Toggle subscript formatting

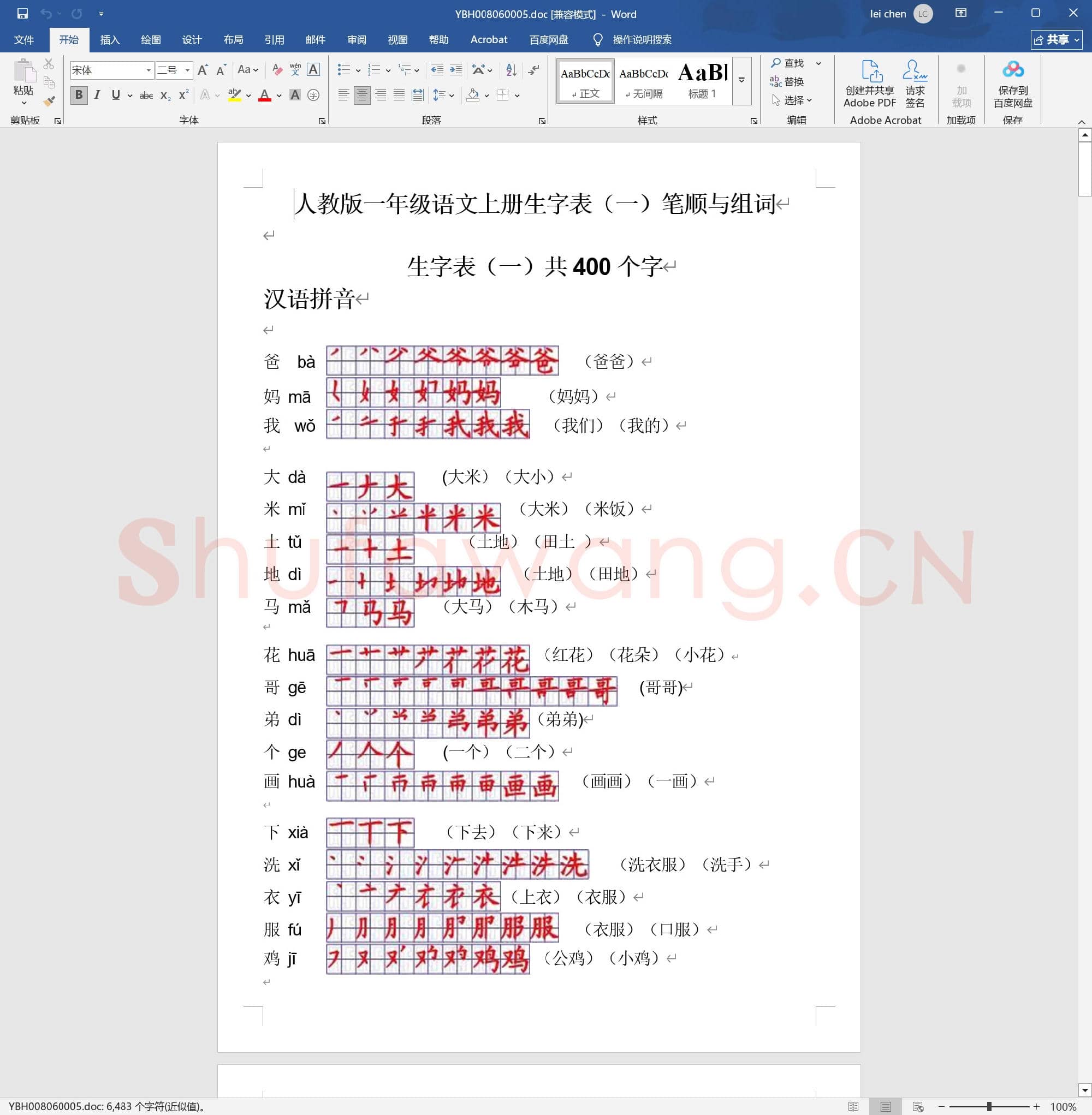coord(164,95)
